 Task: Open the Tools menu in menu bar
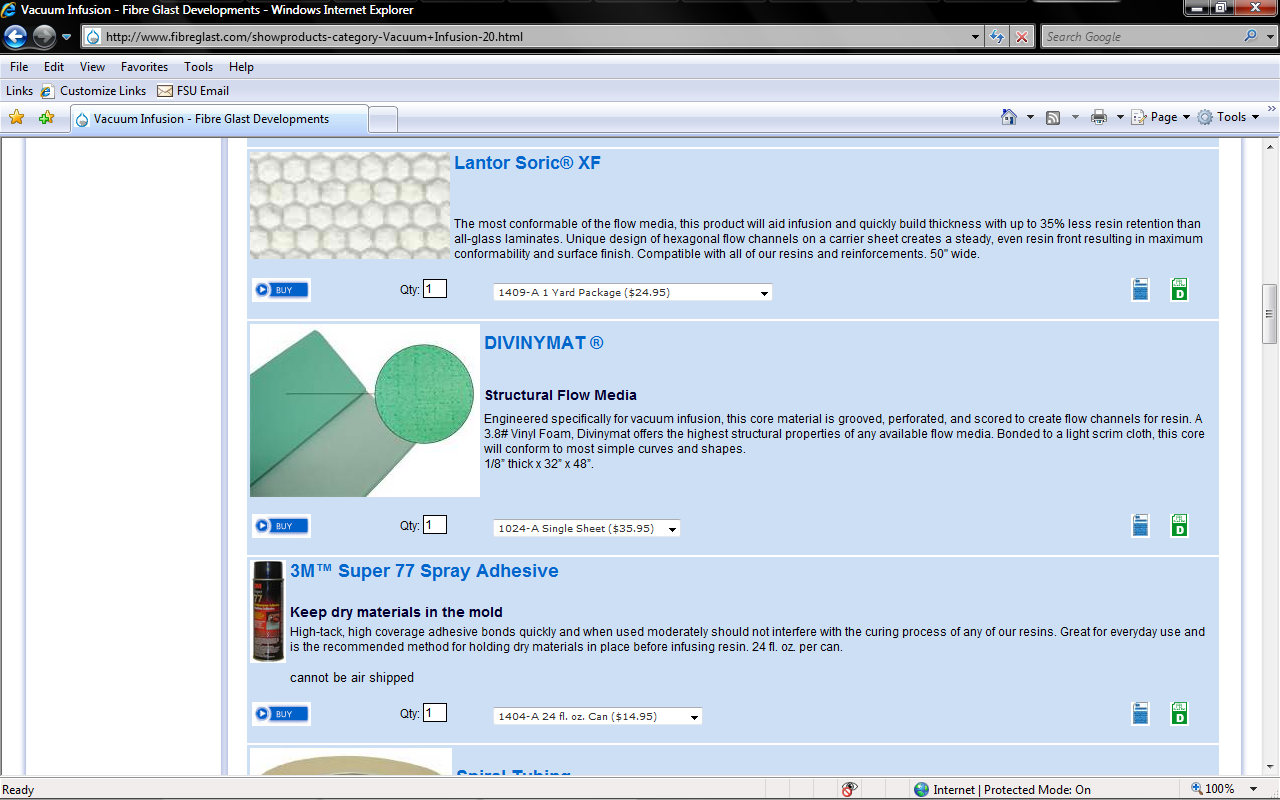(199, 67)
